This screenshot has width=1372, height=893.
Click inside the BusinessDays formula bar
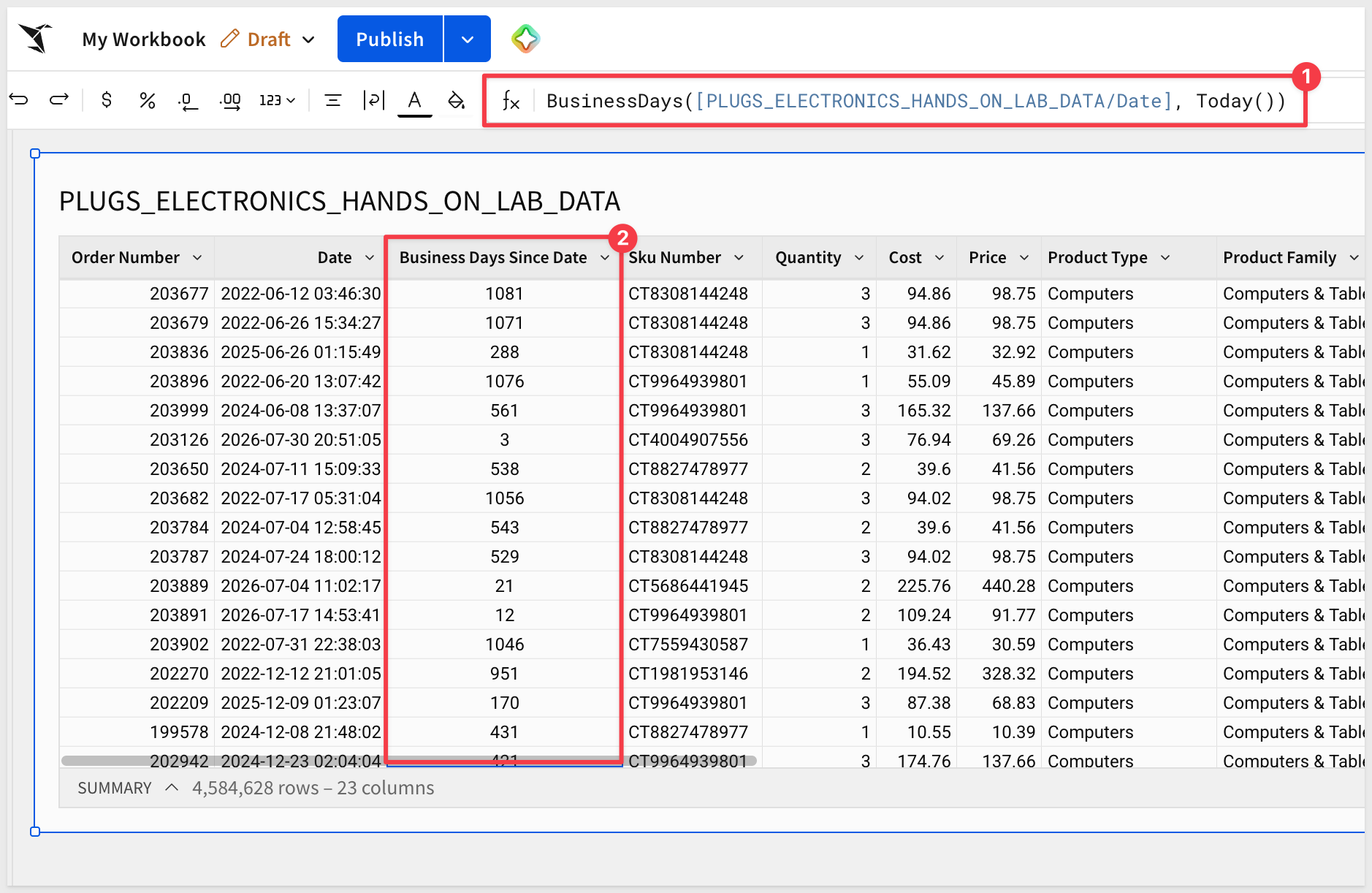916,101
